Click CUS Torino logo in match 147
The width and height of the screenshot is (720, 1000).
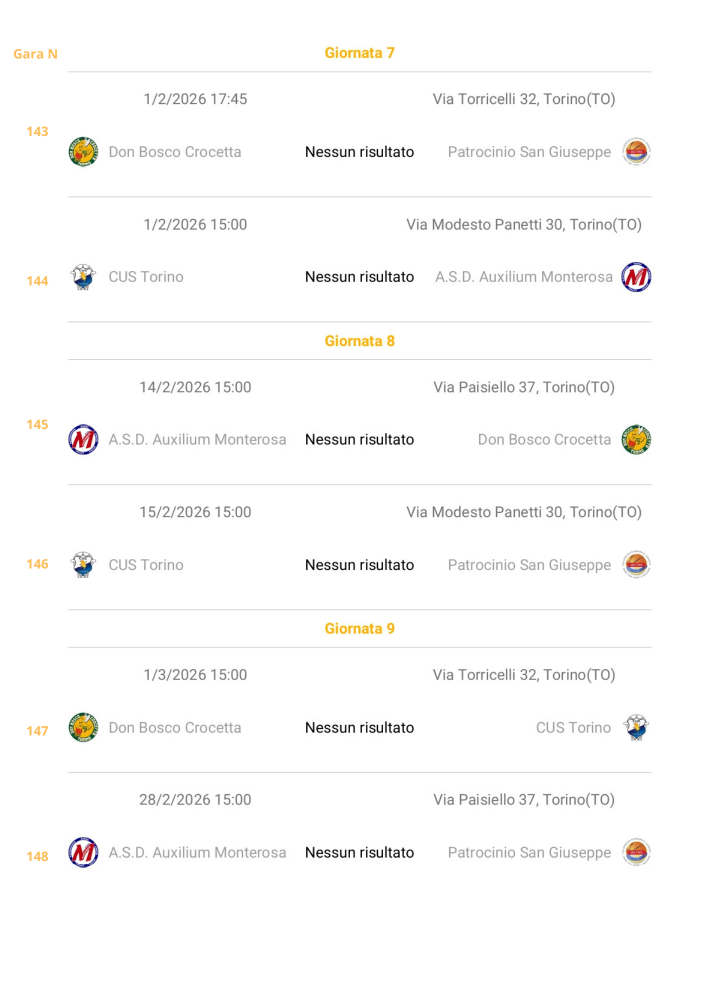(636, 728)
